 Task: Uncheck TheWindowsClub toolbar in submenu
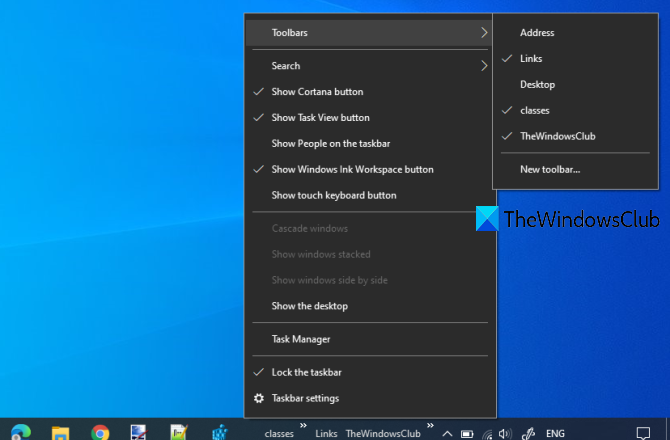click(x=575, y=136)
